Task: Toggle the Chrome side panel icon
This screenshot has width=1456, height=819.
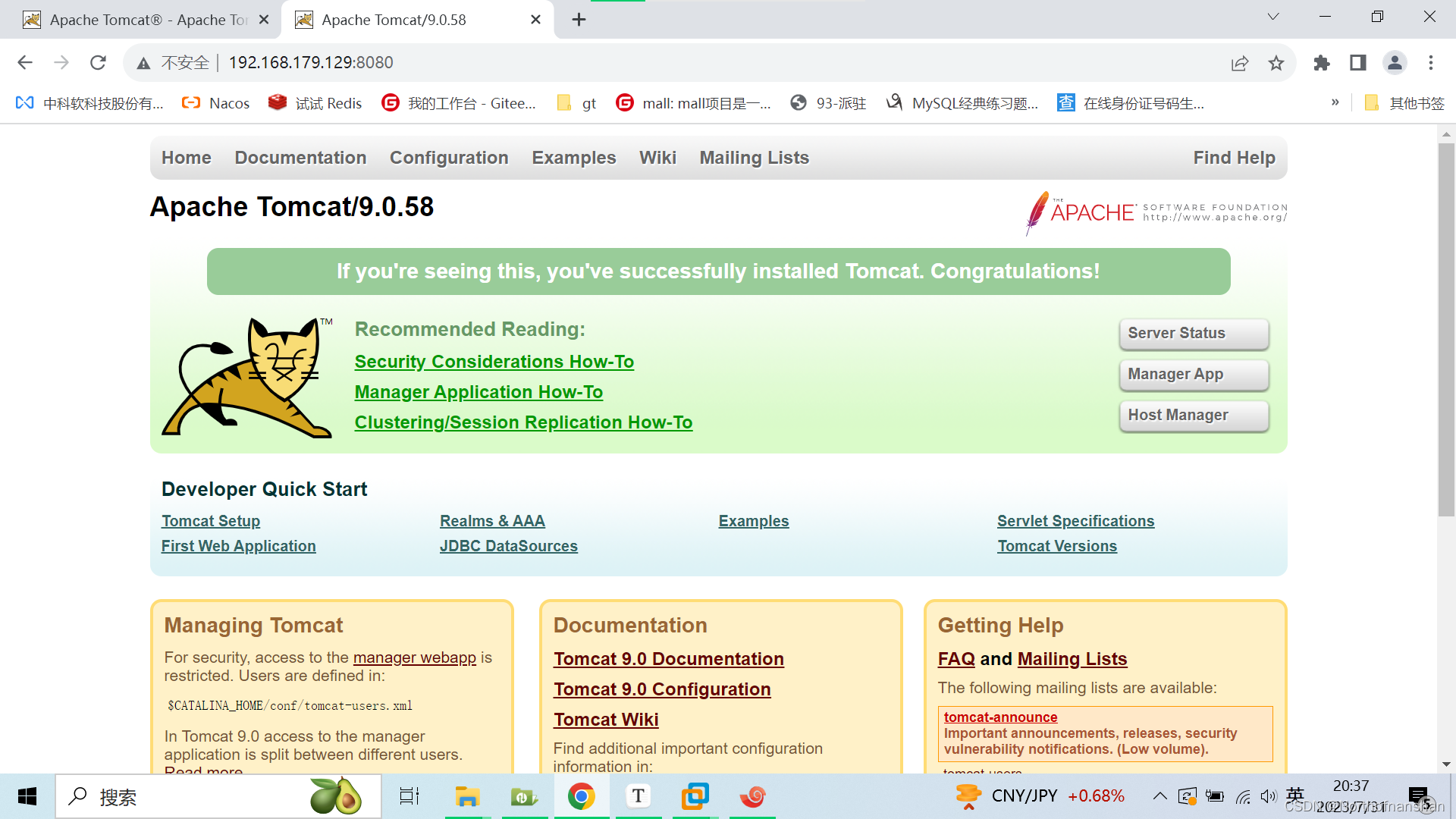Action: click(x=1358, y=63)
